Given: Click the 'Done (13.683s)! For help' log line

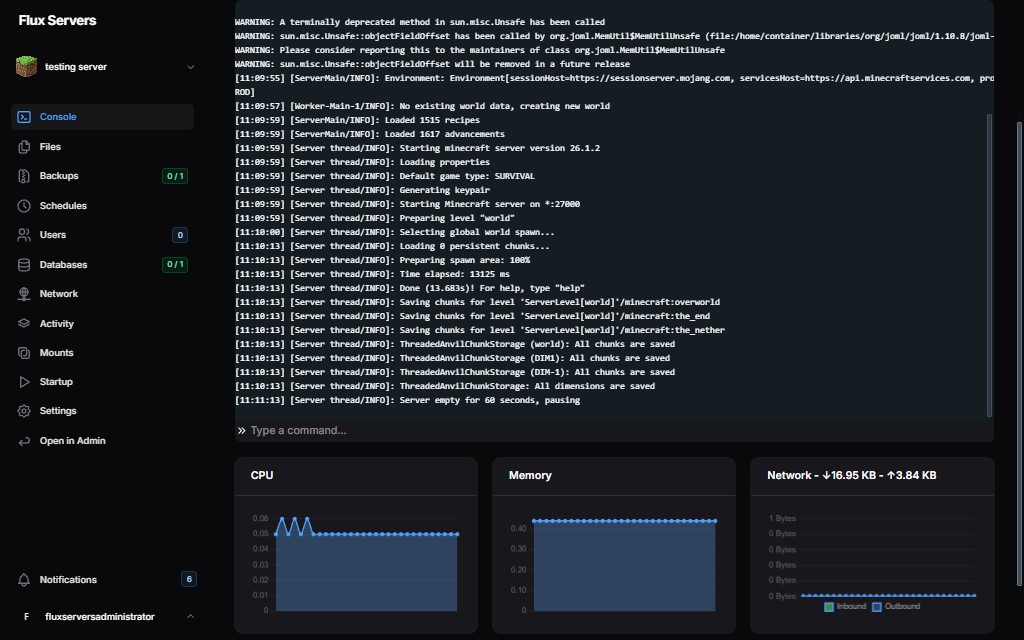Looking at the screenshot, I should [409, 288].
